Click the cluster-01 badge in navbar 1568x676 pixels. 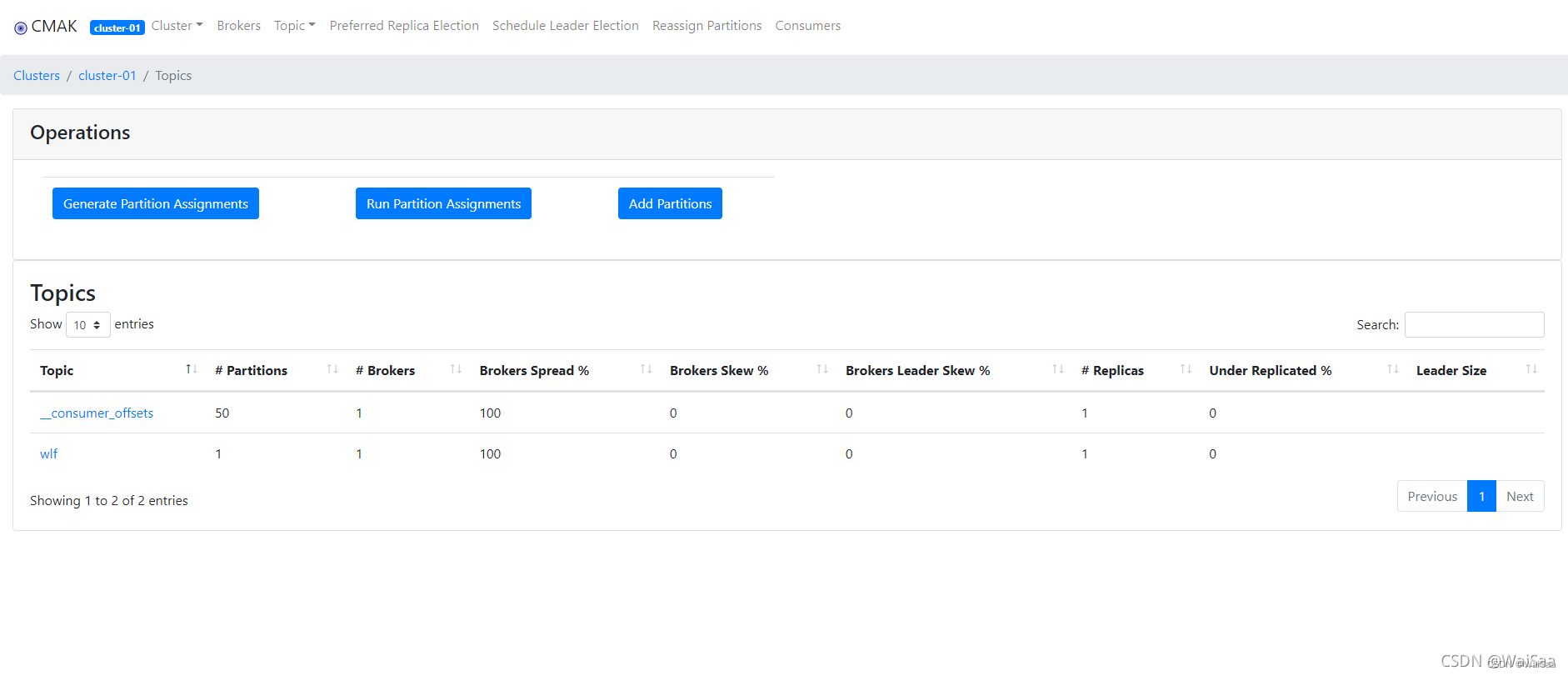point(117,28)
